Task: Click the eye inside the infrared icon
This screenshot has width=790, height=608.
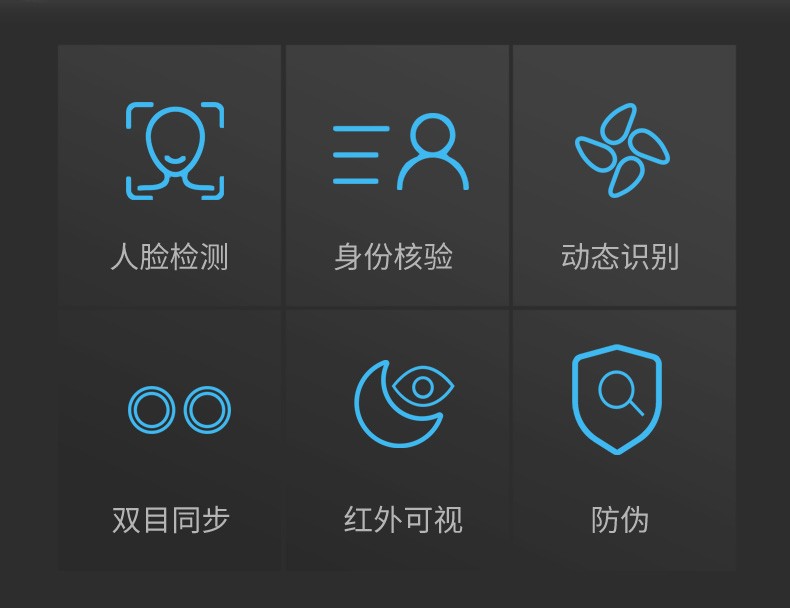Action: click(x=423, y=387)
